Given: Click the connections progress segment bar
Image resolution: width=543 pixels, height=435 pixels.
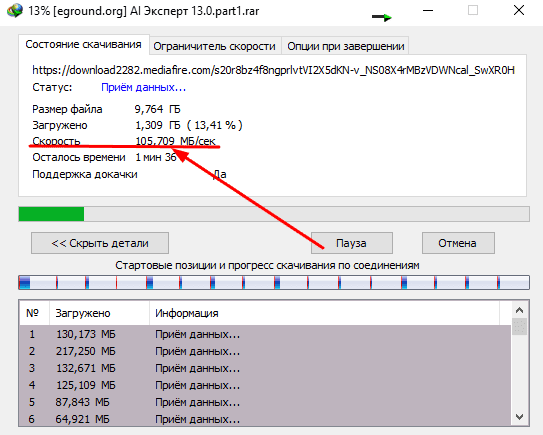Looking at the screenshot, I should (274, 282).
